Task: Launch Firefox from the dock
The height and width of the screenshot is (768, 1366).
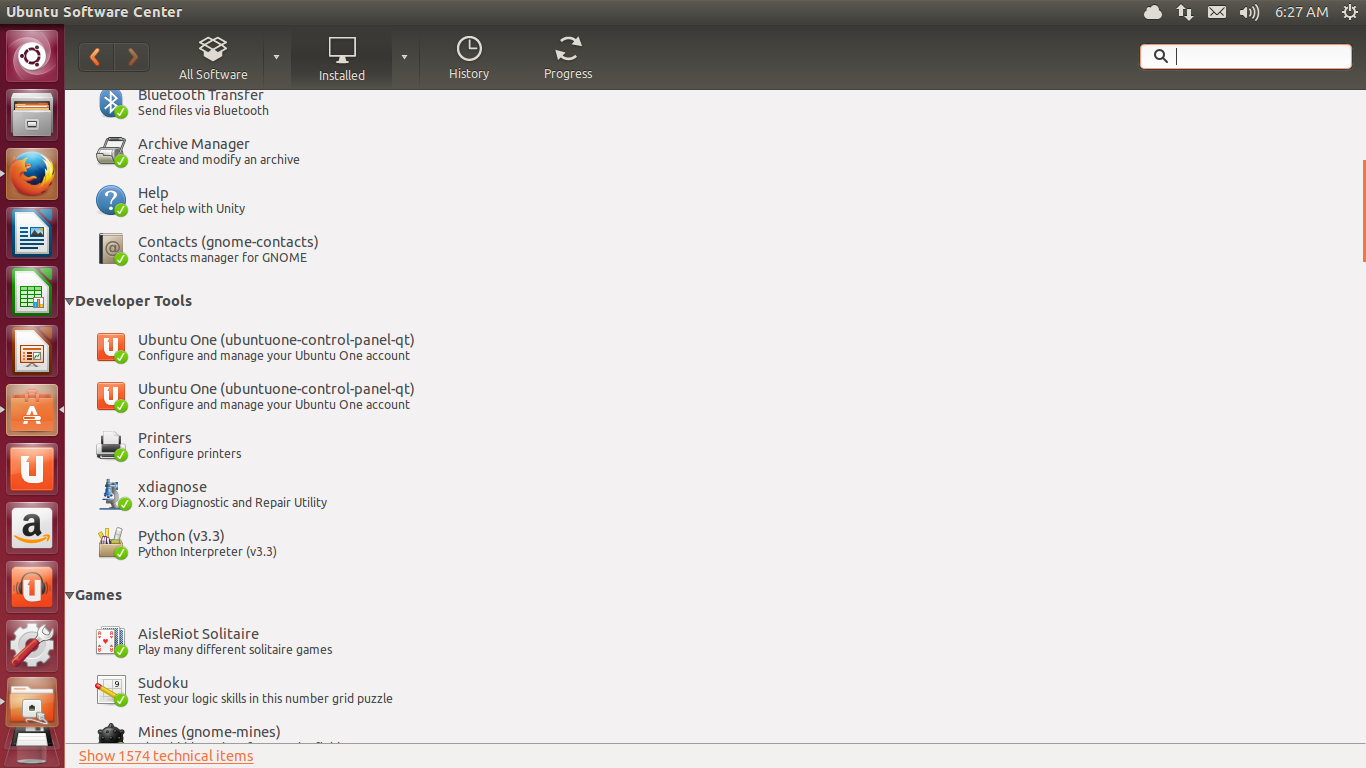Action: (x=31, y=173)
